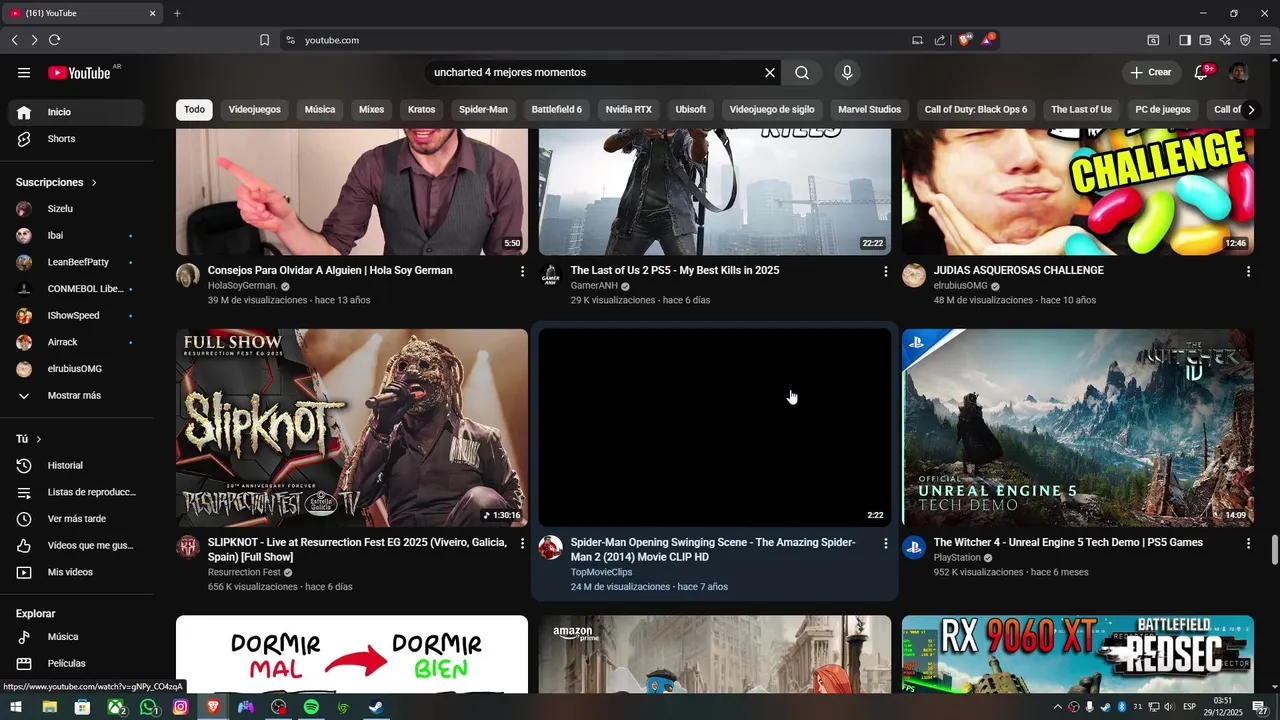
Task: Click the magnifier search button
Action: coord(802,72)
